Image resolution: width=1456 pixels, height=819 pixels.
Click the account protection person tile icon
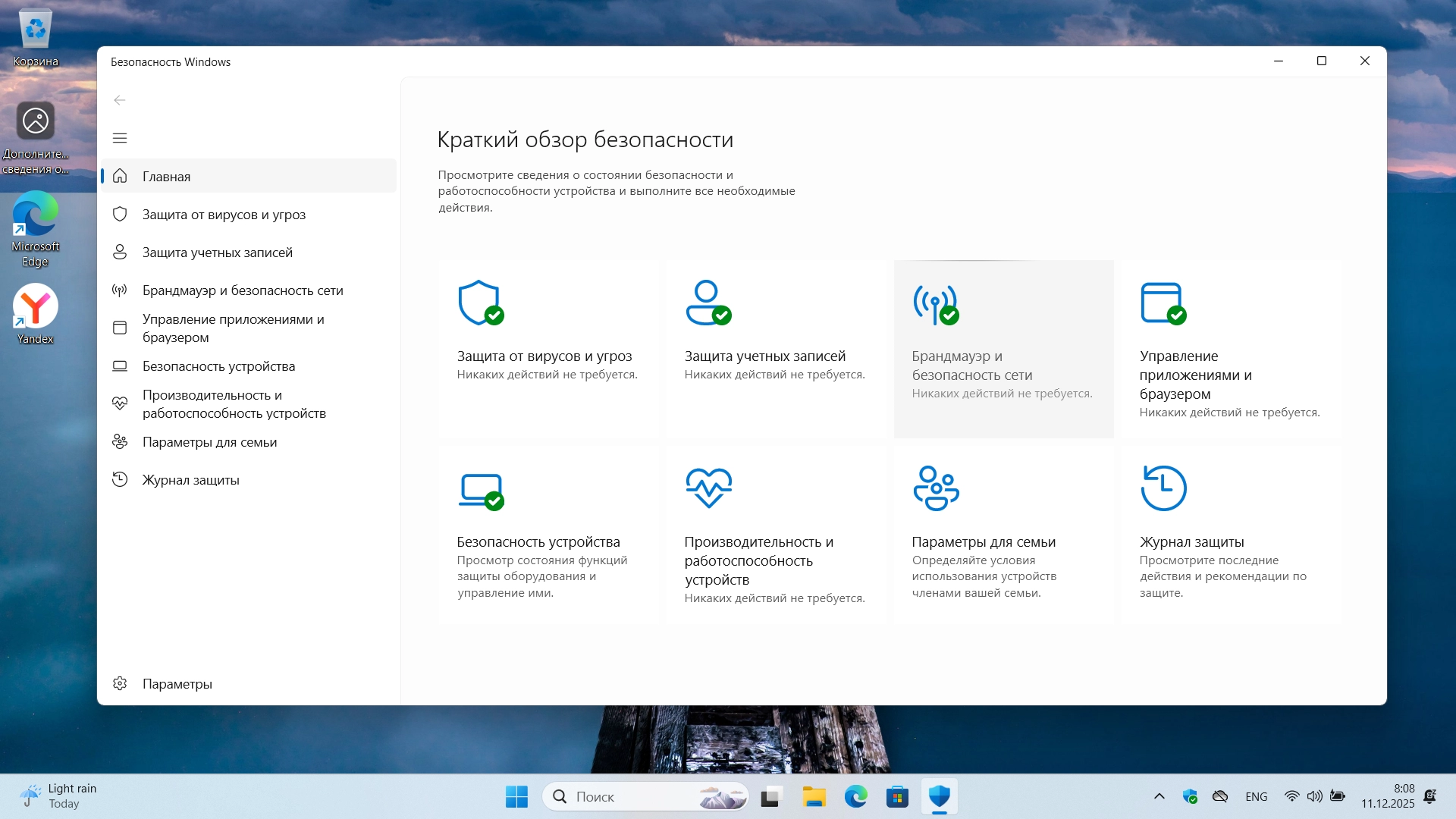[x=708, y=303]
